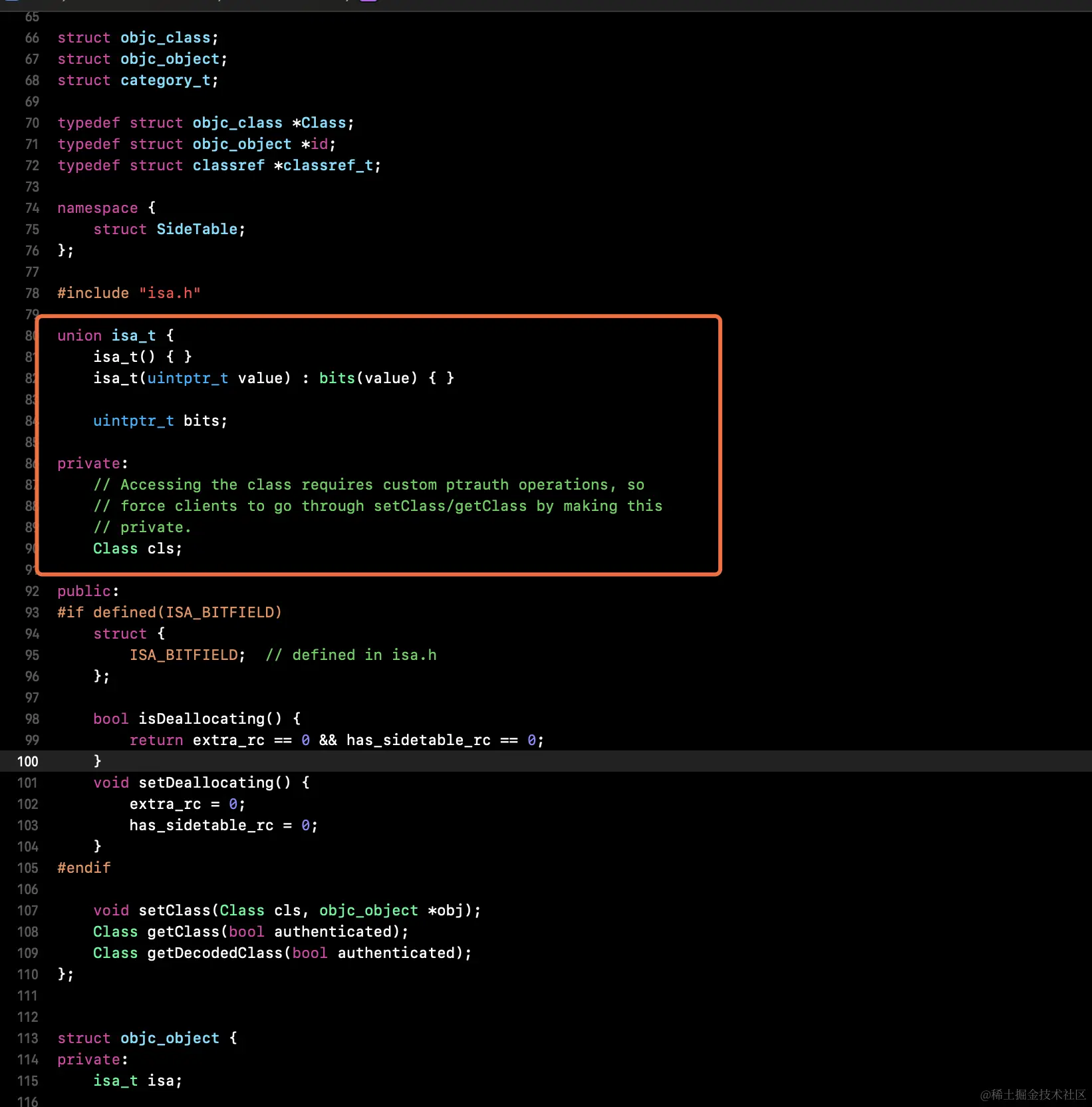Viewport: 1092px width, 1107px height.
Task: Click 'has_sidetable_rc = 0;' assignment
Action: (x=223, y=826)
